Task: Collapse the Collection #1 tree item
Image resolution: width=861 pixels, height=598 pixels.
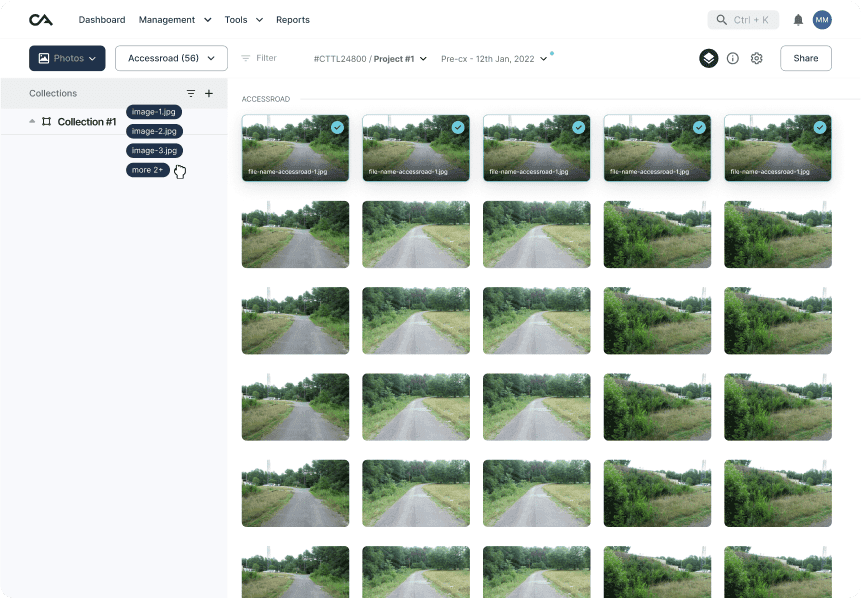Action: [32, 121]
